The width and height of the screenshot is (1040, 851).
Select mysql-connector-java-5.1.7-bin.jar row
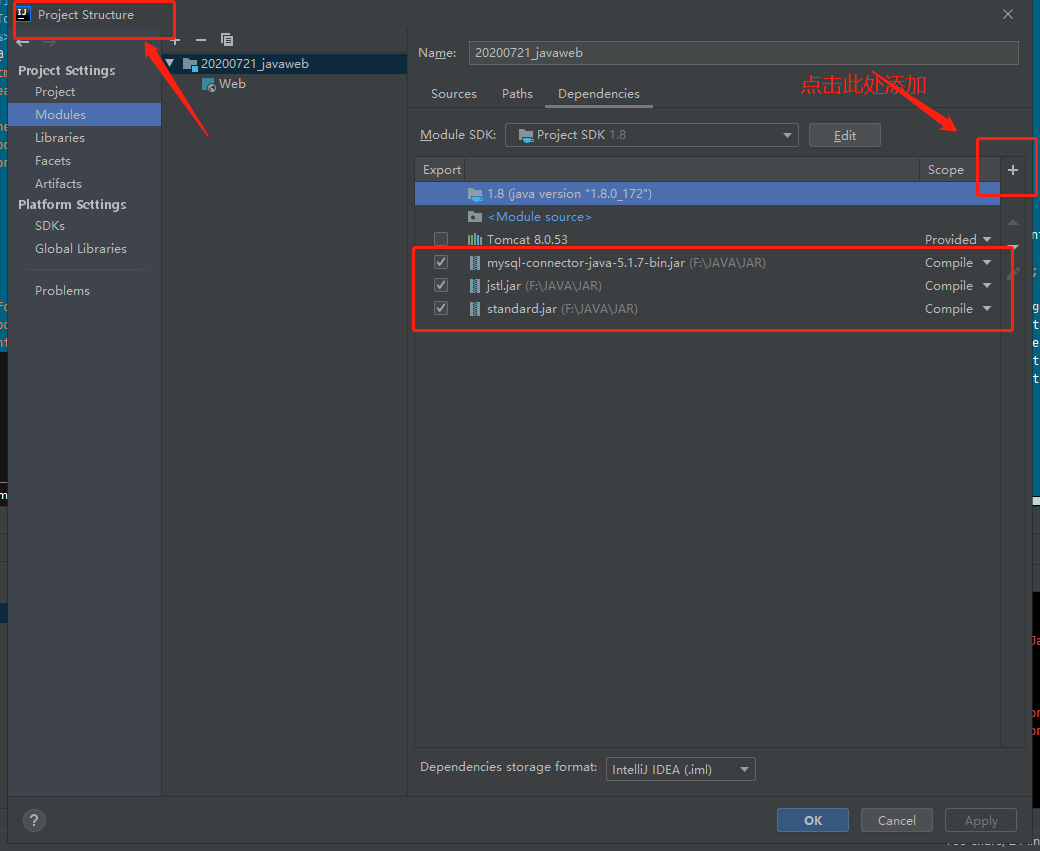pyautogui.click(x=707, y=263)
